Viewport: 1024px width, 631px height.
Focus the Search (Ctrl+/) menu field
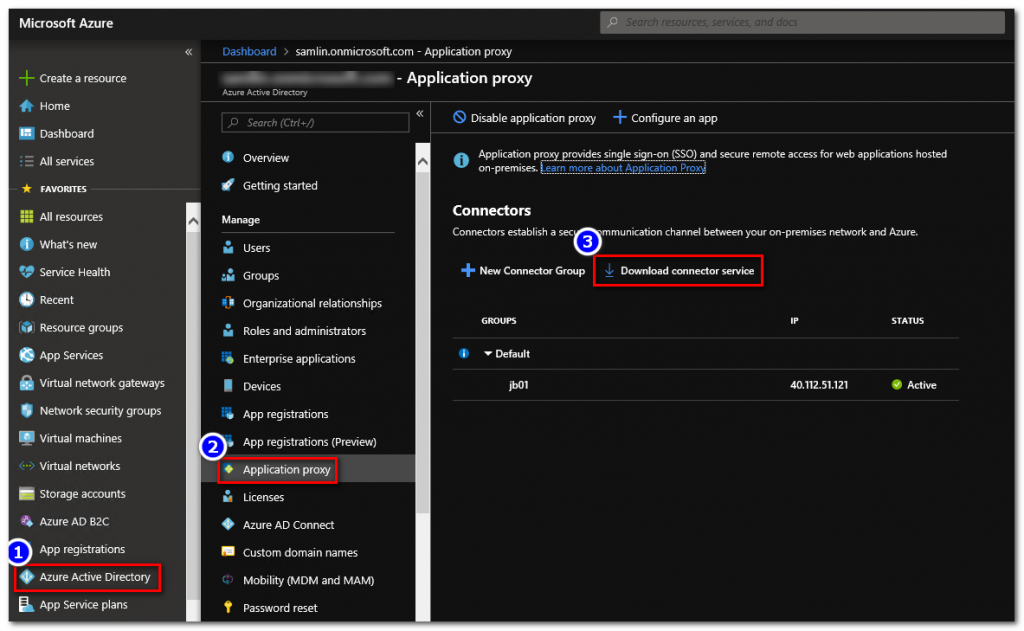click(x=315, y=122)
